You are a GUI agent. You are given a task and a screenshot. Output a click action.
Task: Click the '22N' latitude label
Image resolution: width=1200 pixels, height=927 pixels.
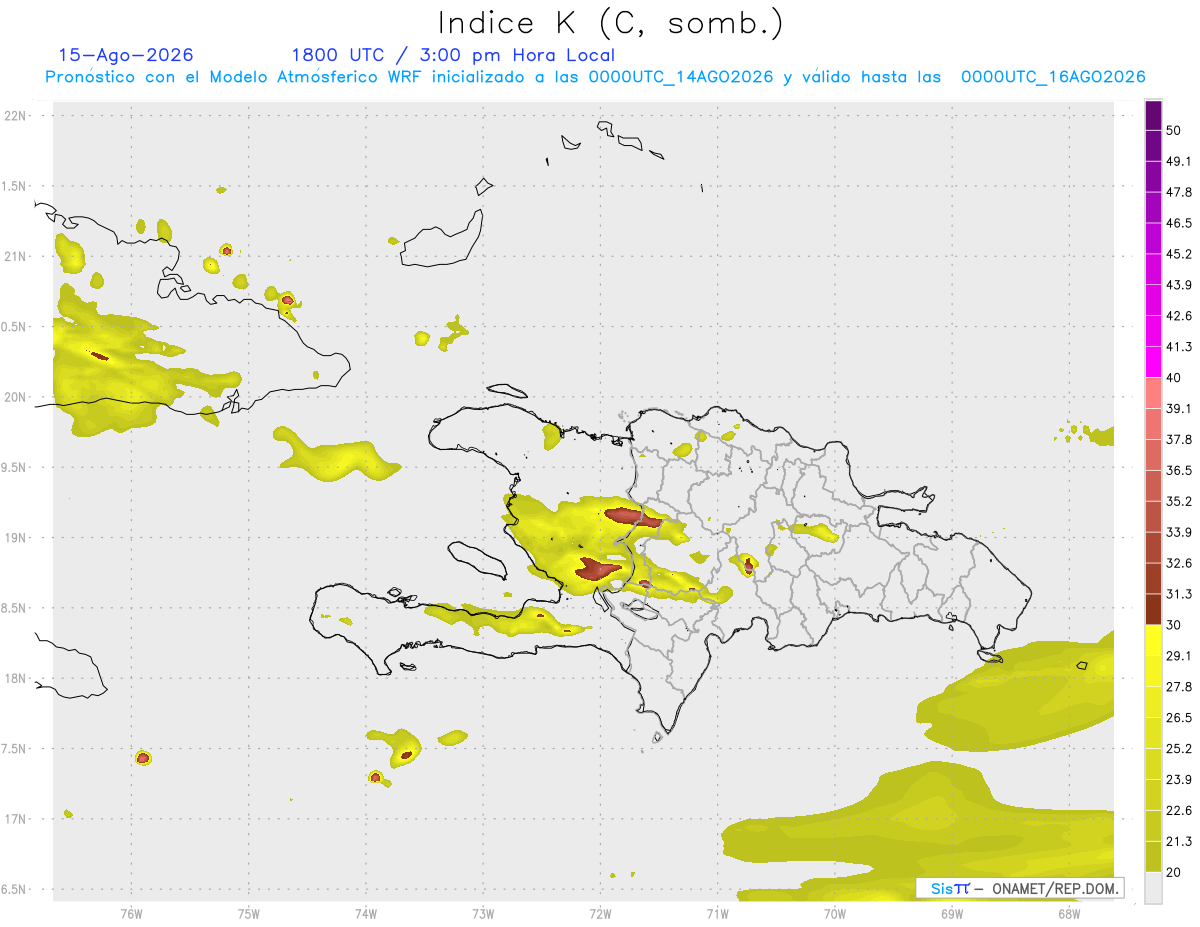15,116
